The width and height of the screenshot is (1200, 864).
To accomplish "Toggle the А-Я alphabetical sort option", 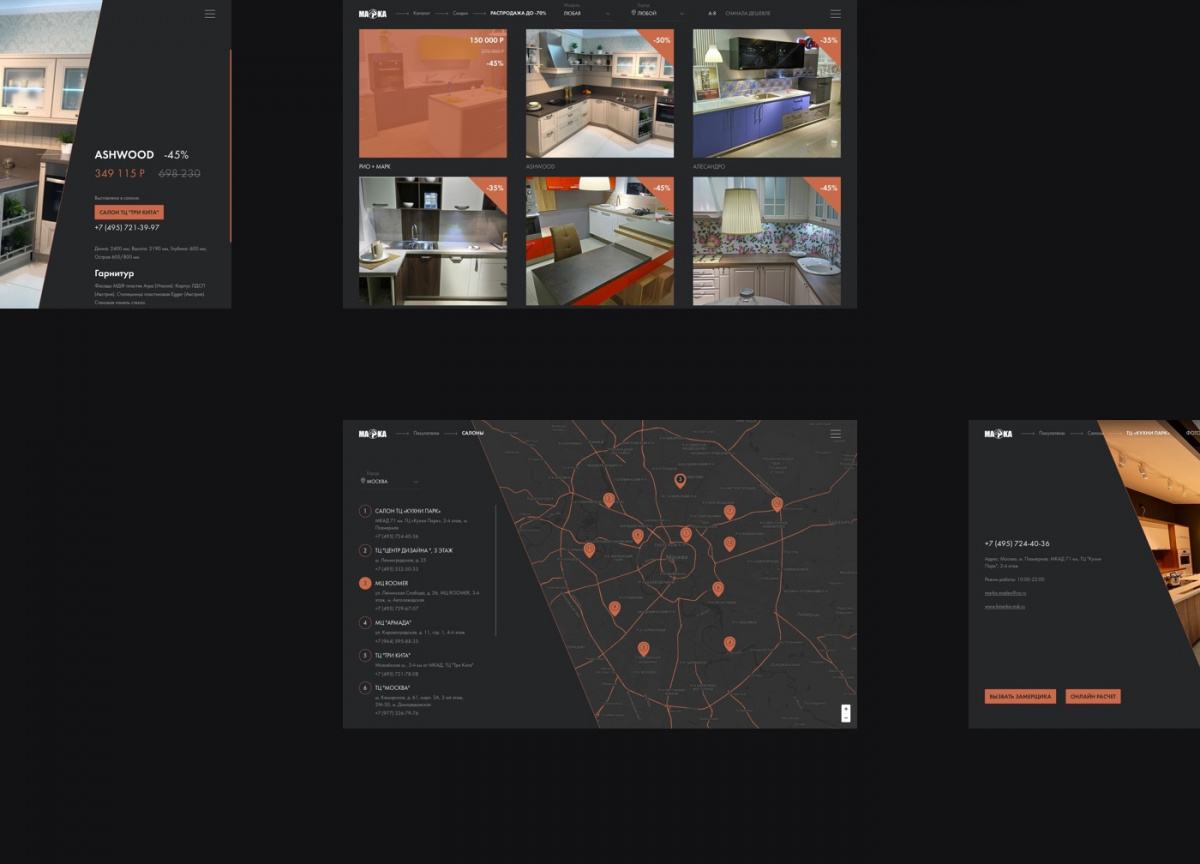I will [712, 14].
